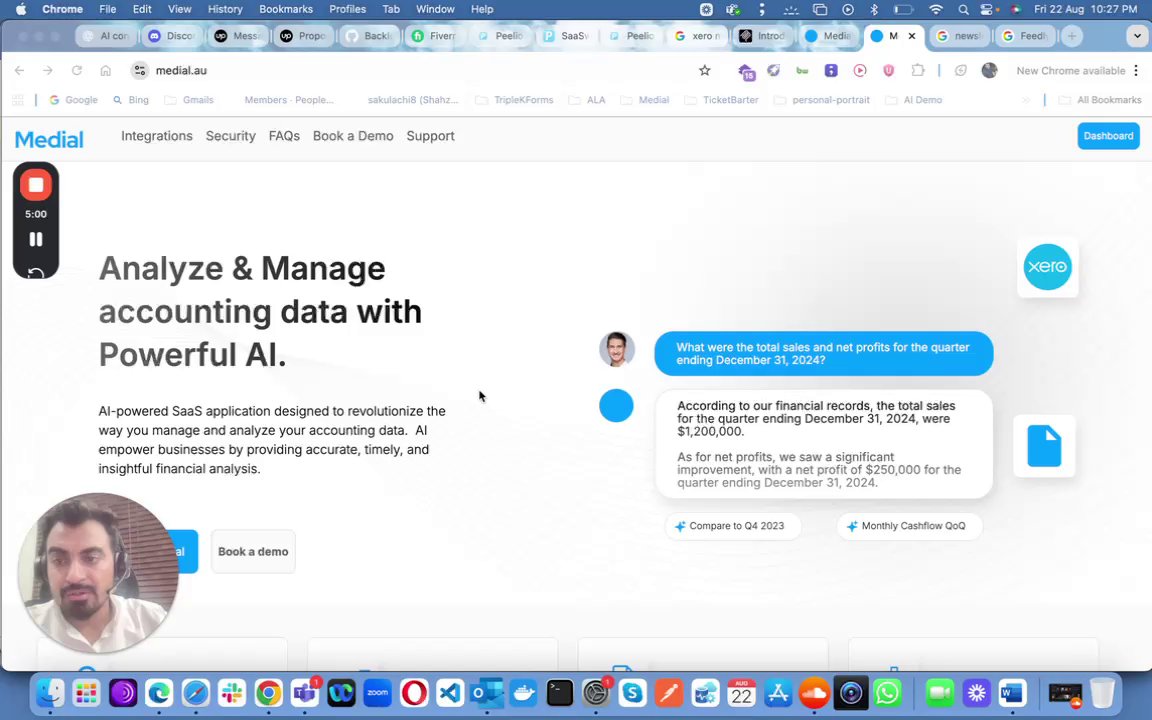Open the Opera browser from dock
This screenshot has height=720, width=1152.
coord(414,693)
